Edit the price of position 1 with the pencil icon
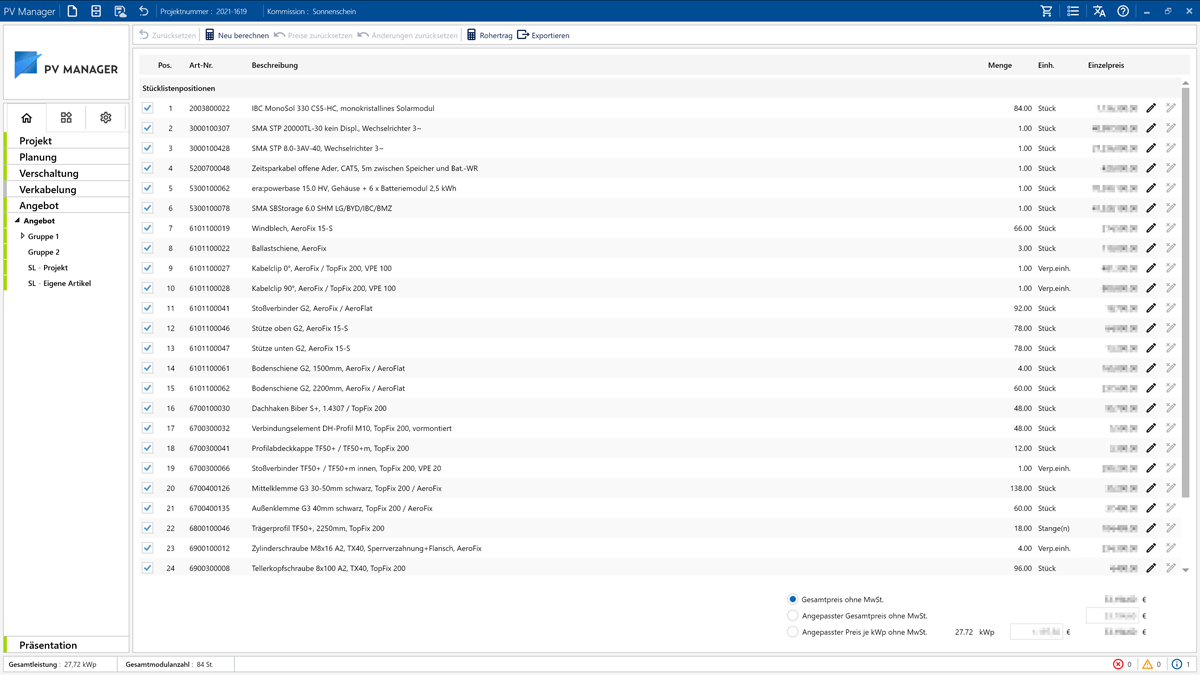The image size is (1200, 675). tap(1152, 108)
